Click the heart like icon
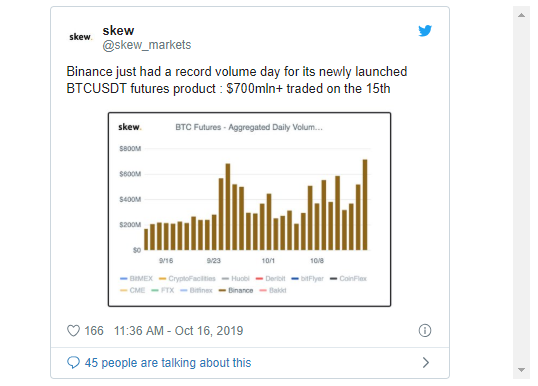 click(x=73, y=331)
